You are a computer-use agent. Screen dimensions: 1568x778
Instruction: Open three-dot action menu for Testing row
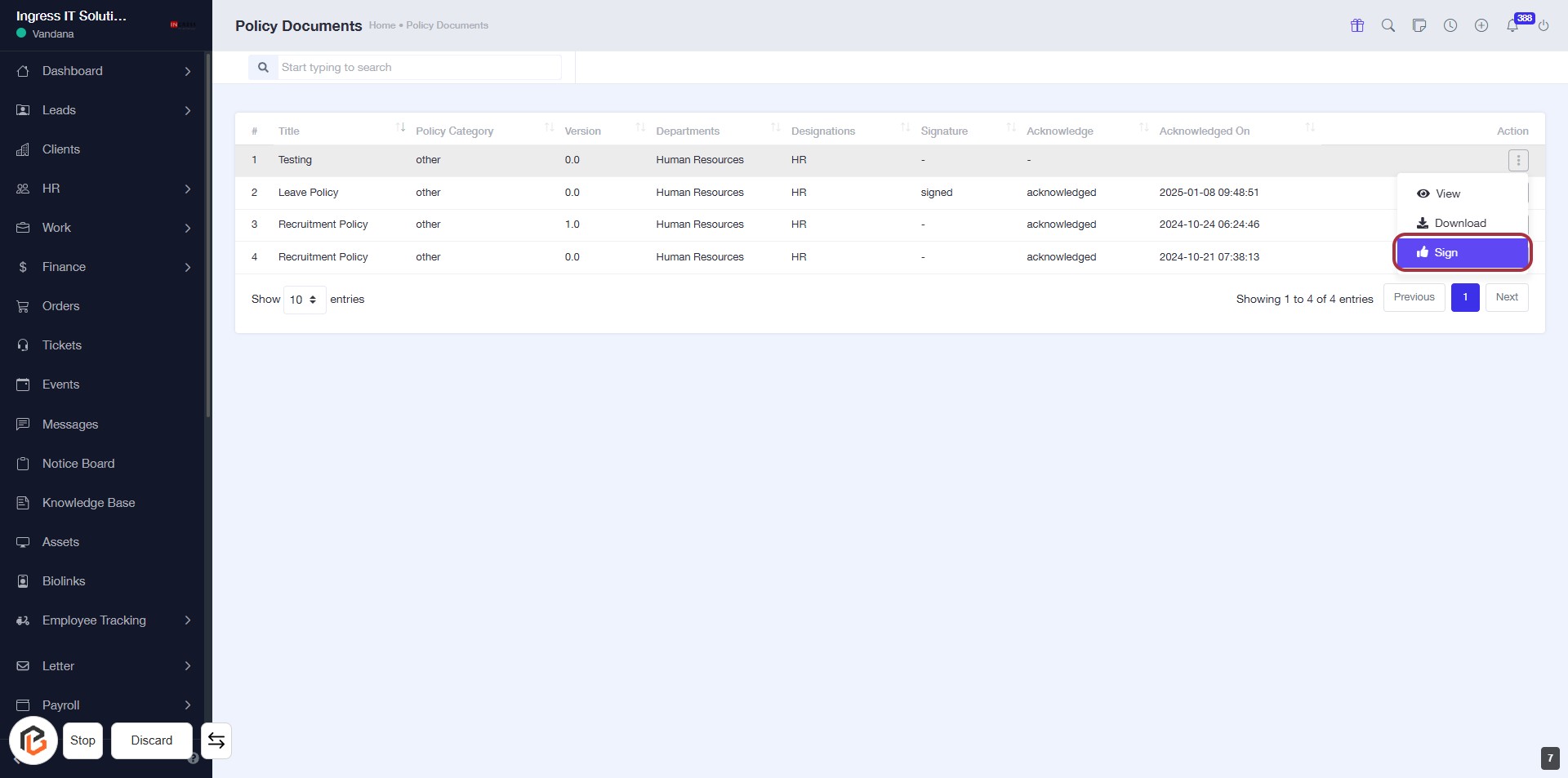(x=1518, y=161)
